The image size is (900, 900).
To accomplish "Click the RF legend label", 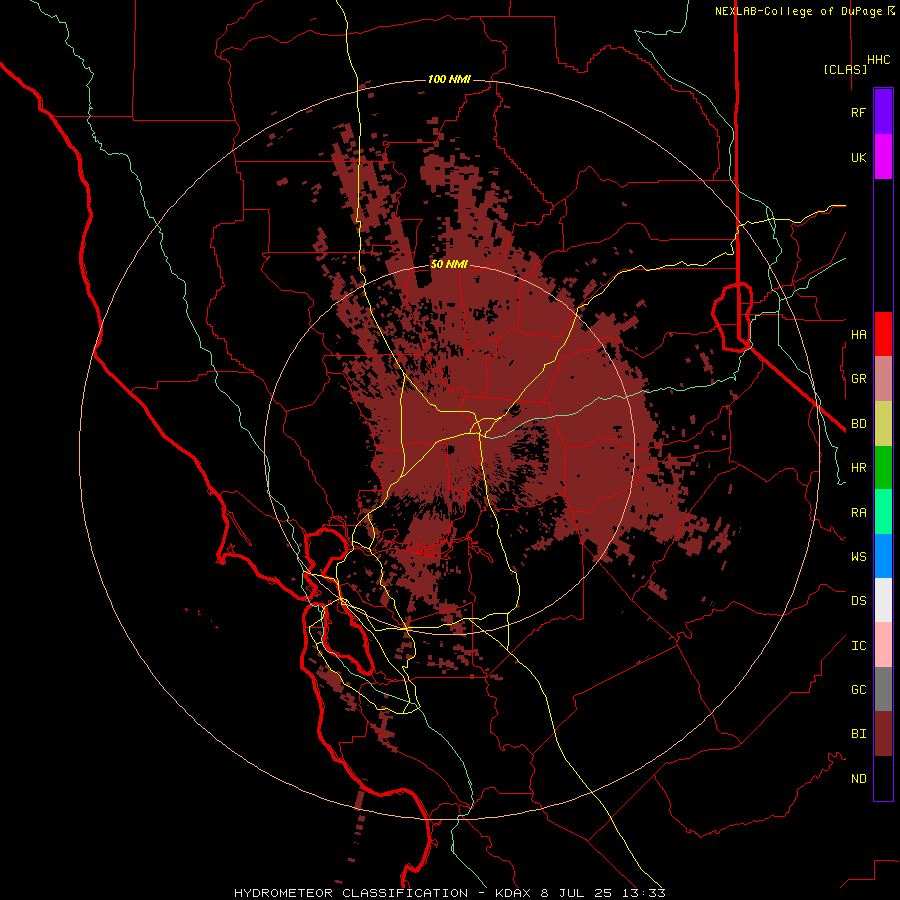I will pos(859,112).
